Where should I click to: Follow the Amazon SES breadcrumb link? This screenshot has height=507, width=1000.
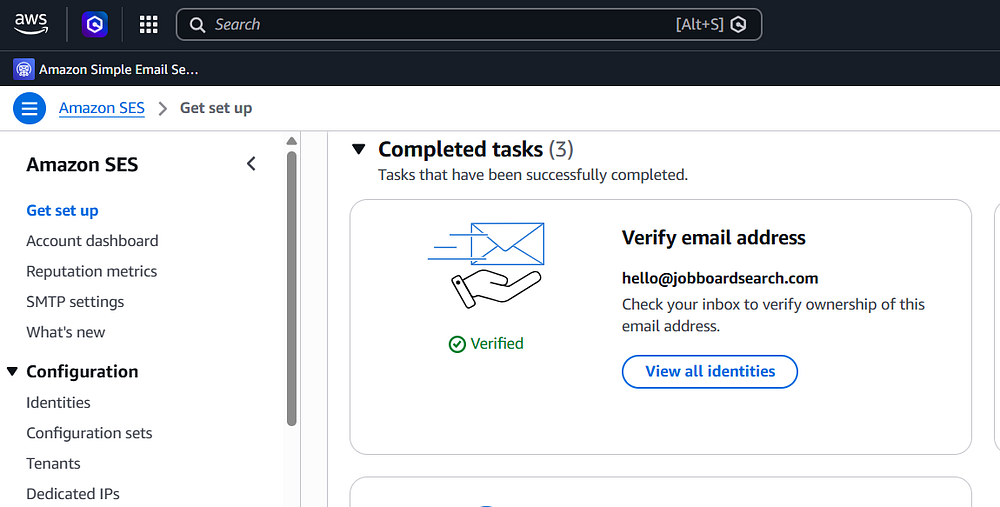click(102, 108)
